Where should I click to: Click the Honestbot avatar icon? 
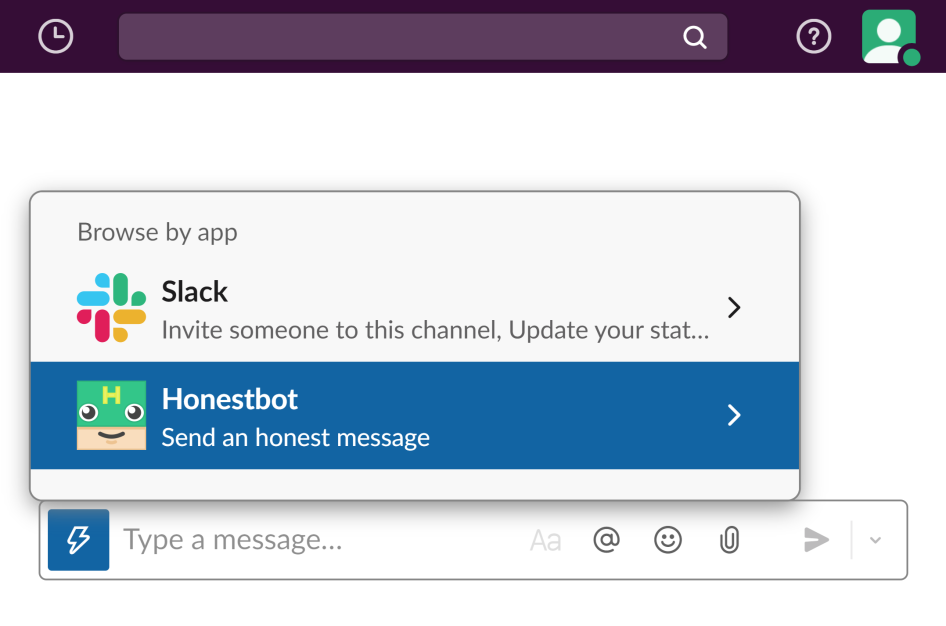112,415
